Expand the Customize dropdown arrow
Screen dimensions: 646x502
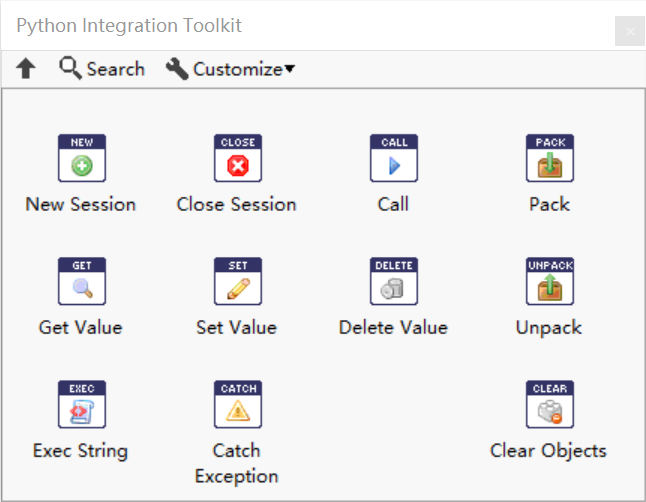point(290,69)
